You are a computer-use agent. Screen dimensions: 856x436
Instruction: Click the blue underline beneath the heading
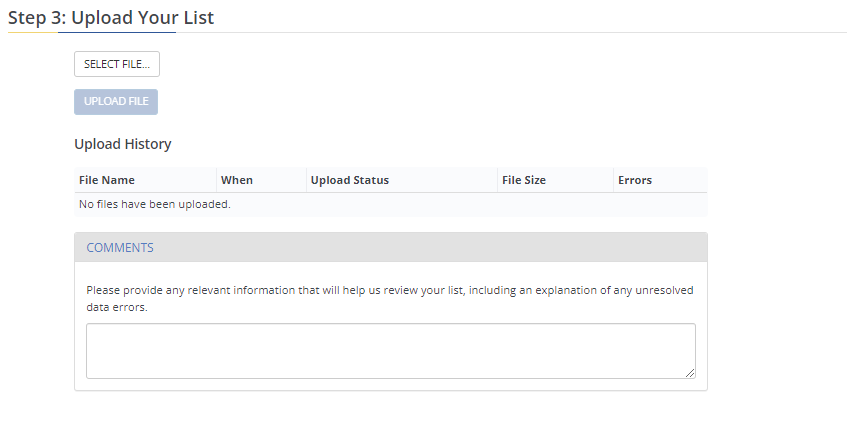(x=116, y=32)
